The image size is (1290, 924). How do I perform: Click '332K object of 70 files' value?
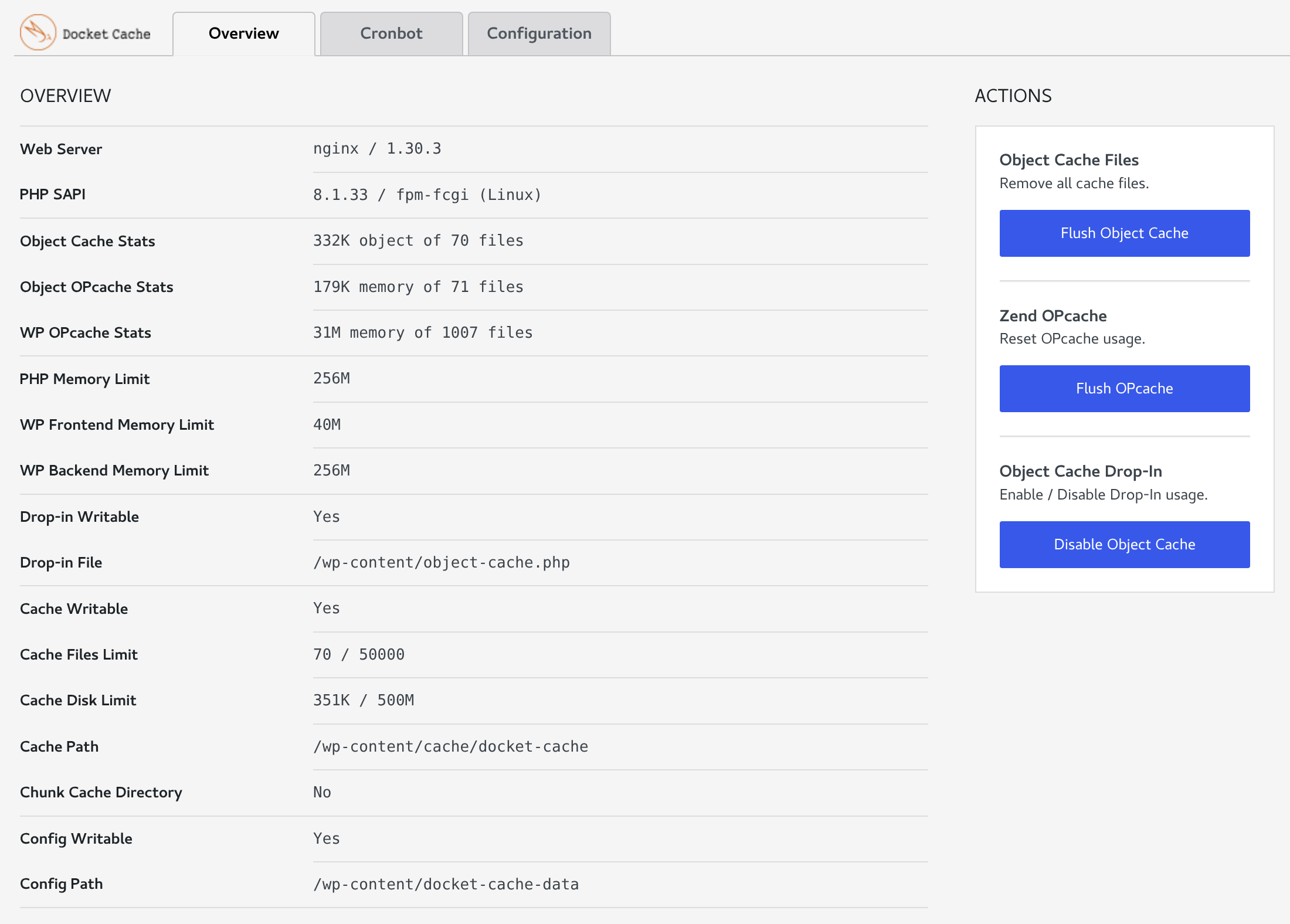418,241
